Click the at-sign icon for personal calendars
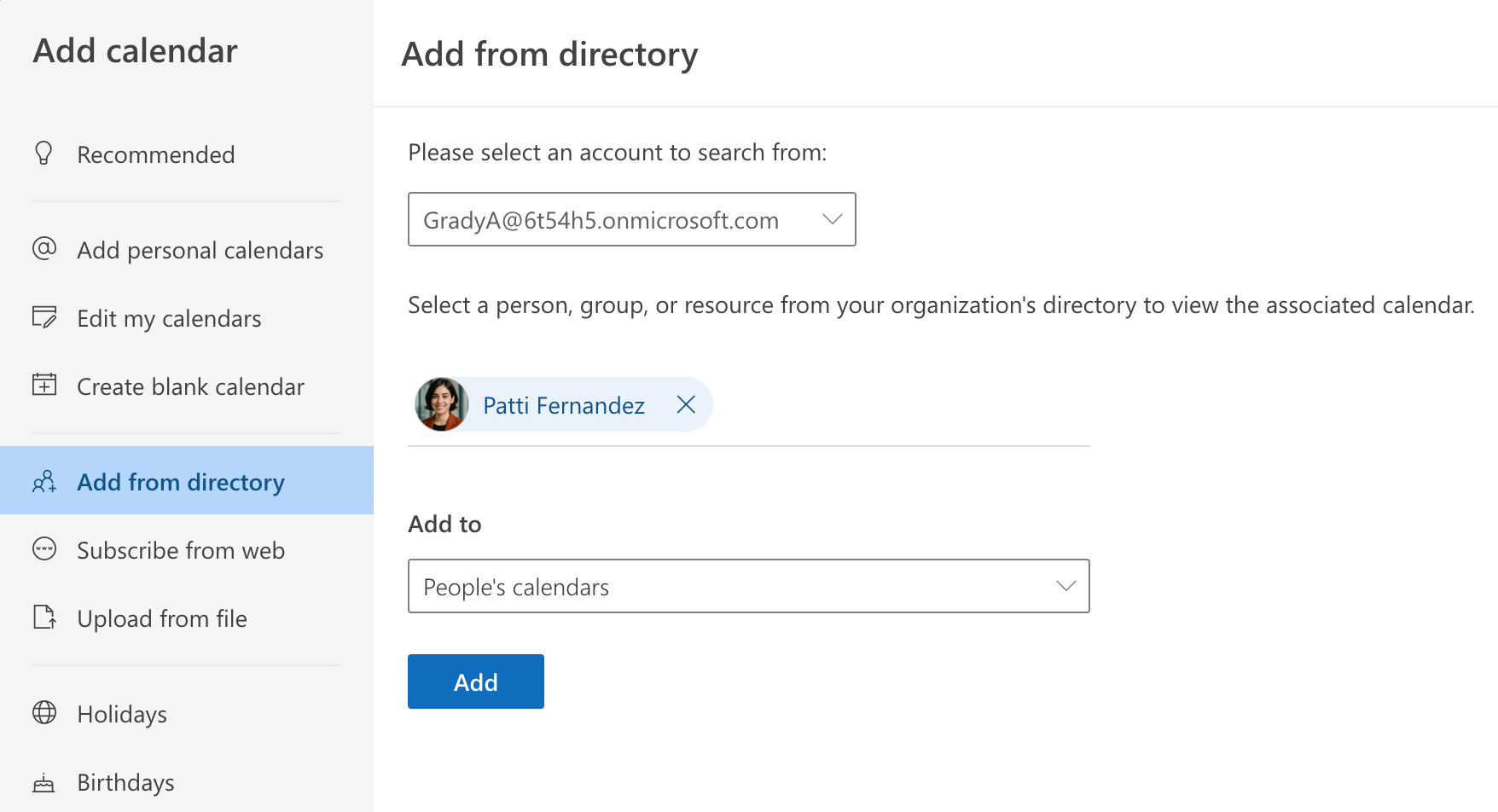 click(44, 249)
